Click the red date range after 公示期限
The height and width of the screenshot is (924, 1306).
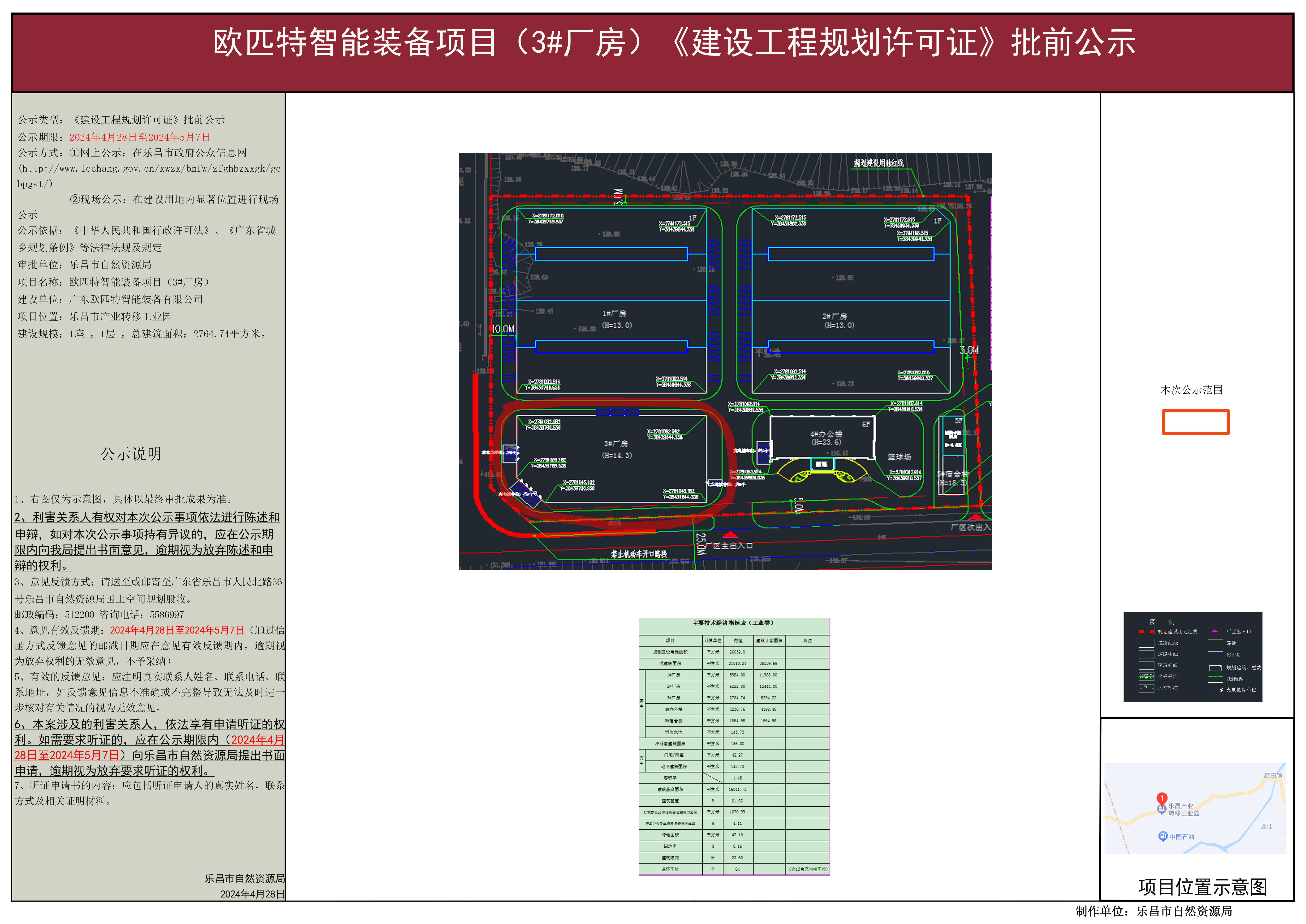click(x=140, y=137)
